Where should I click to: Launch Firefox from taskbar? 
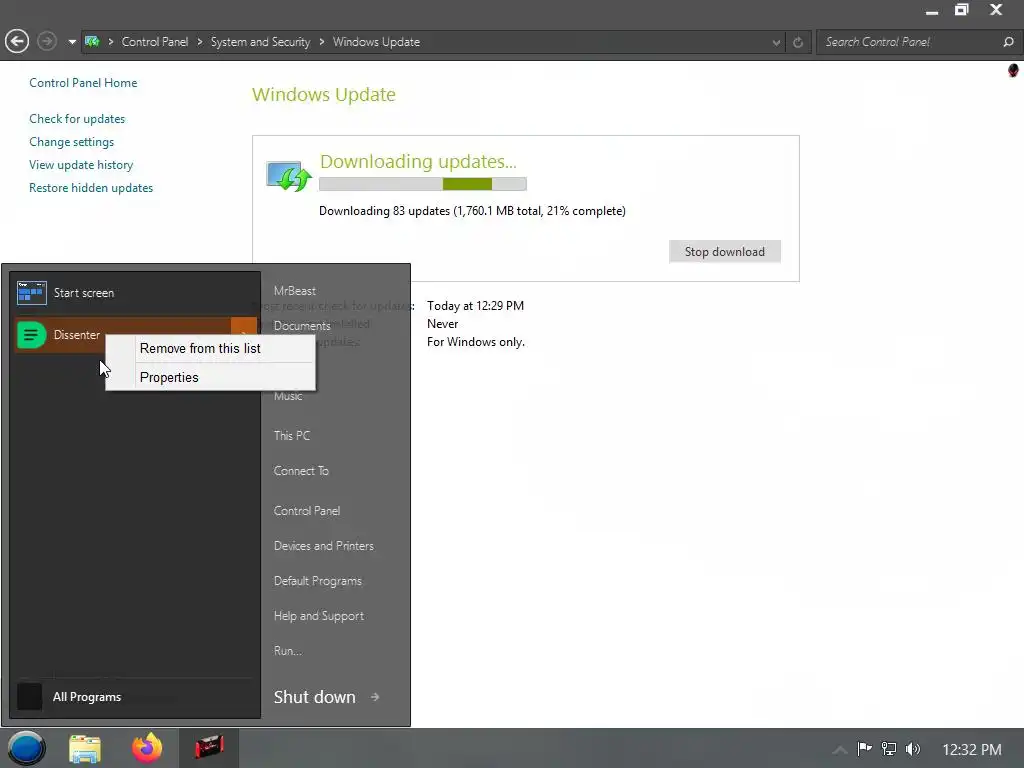coord(147,748)
